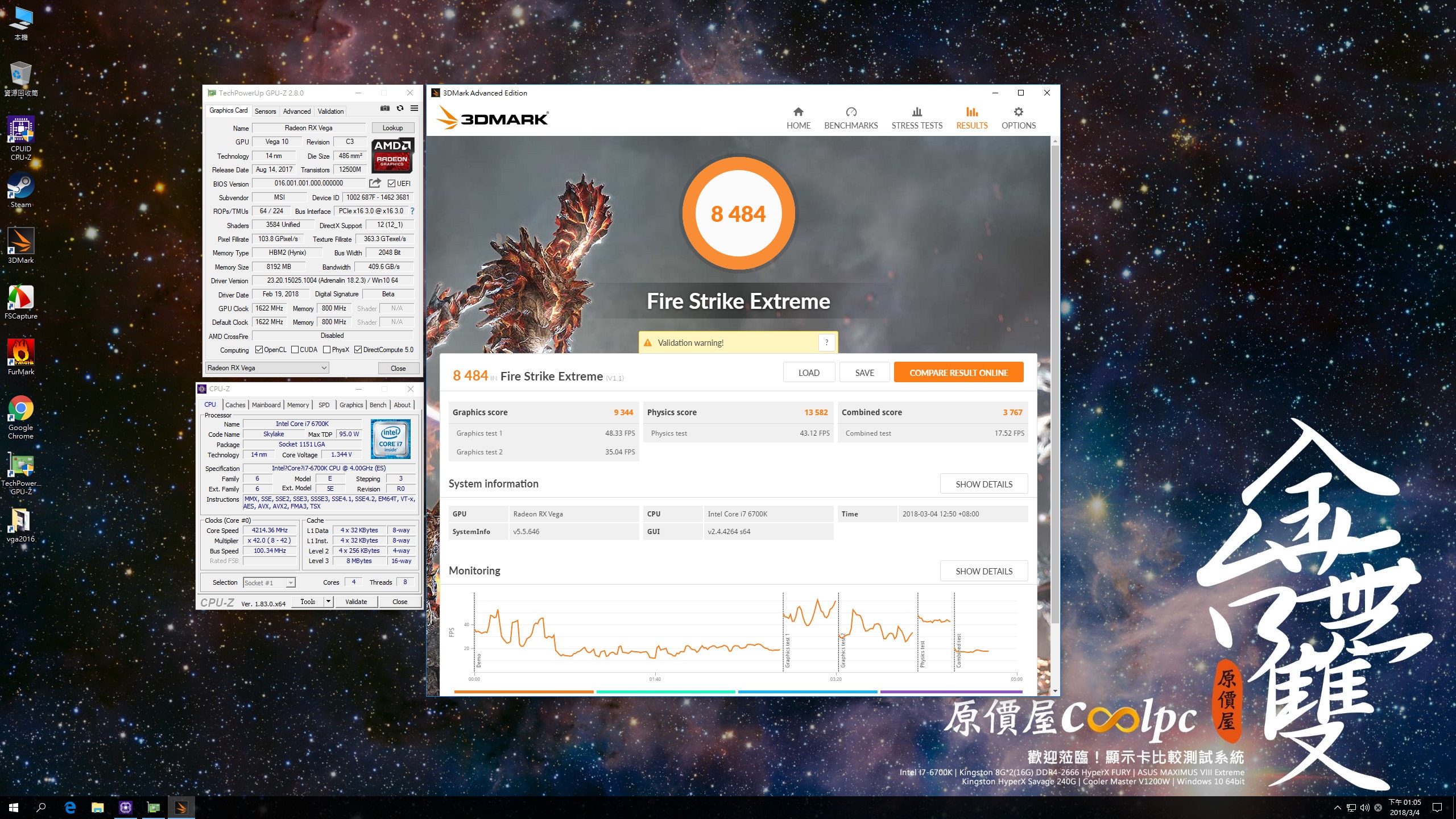Show hidden system tray icons chevron

pyautogui.click(x=1337, y=807)
